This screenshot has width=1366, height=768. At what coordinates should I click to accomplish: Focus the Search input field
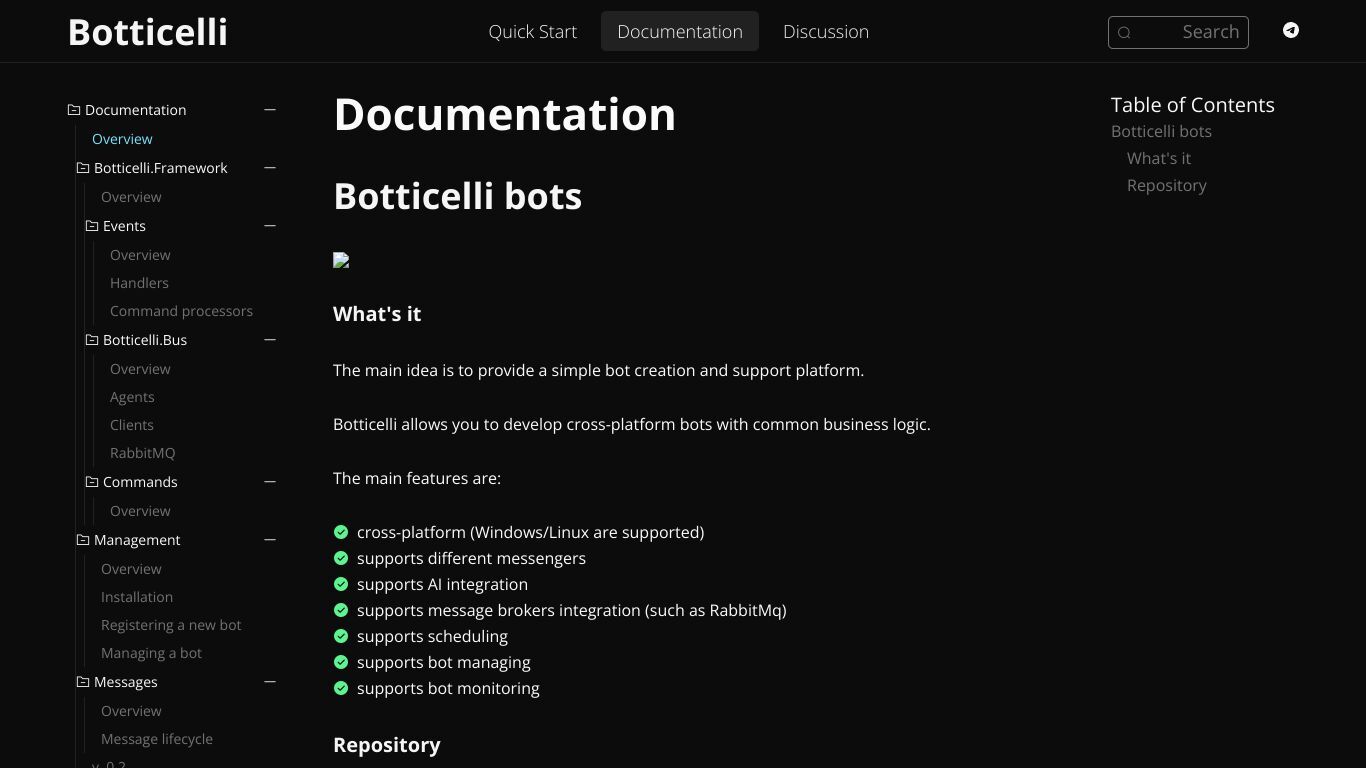pos(1178,32)
